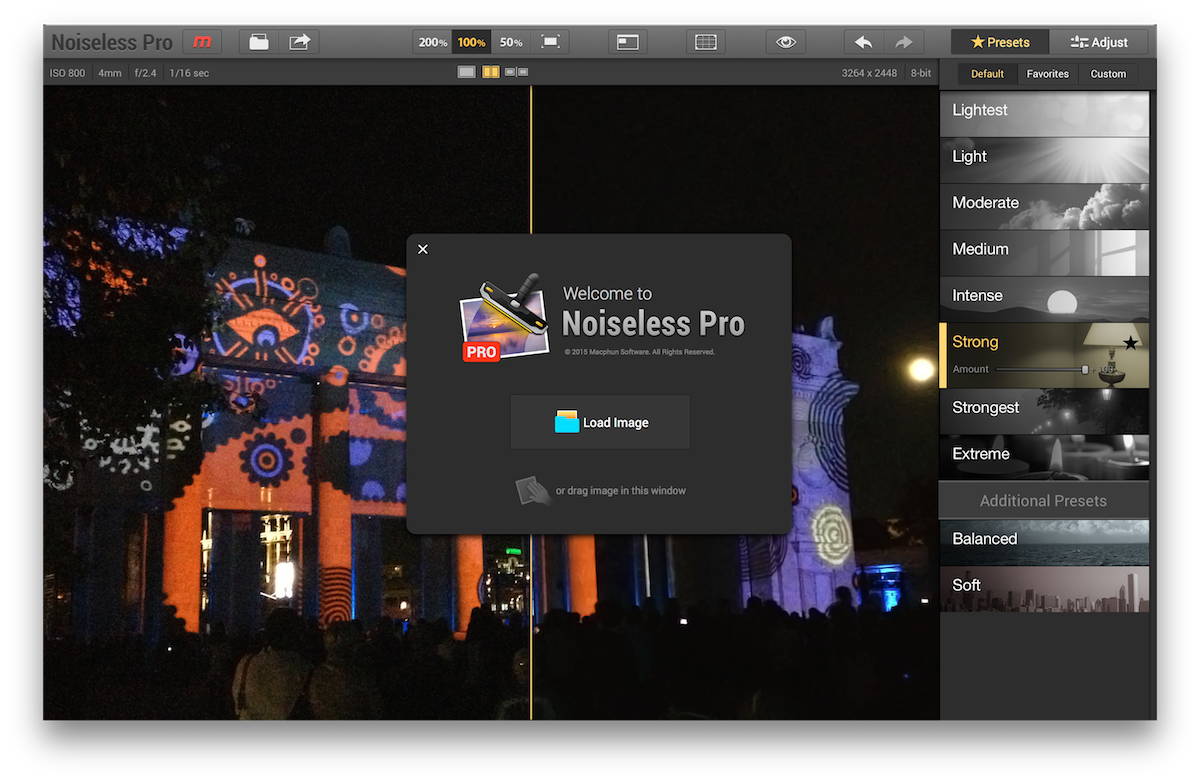
Task: Apply the Intense preset
Action: (1044, 299)
